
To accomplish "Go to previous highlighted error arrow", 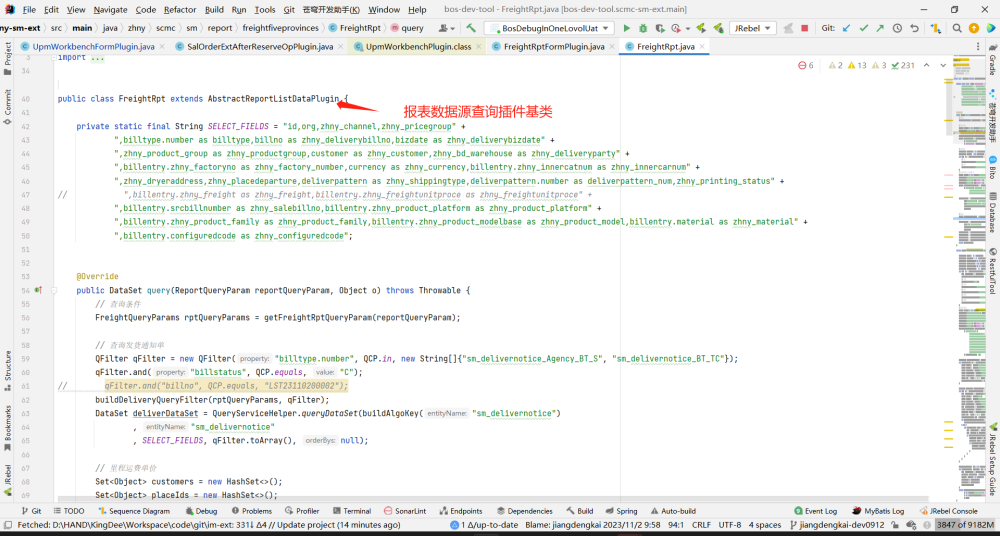I will coord(926,65).
